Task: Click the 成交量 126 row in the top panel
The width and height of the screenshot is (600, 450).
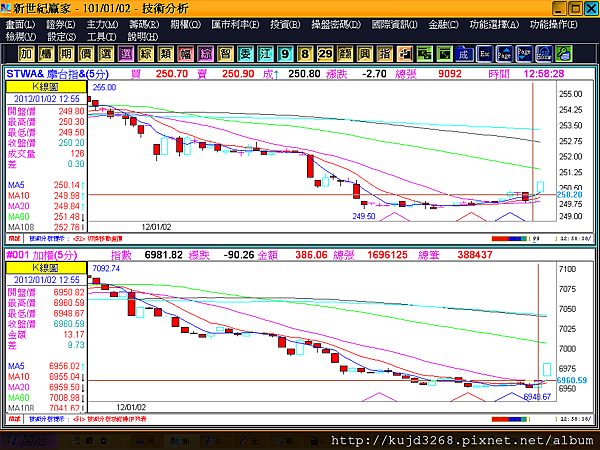Action: tap(46, 154)
